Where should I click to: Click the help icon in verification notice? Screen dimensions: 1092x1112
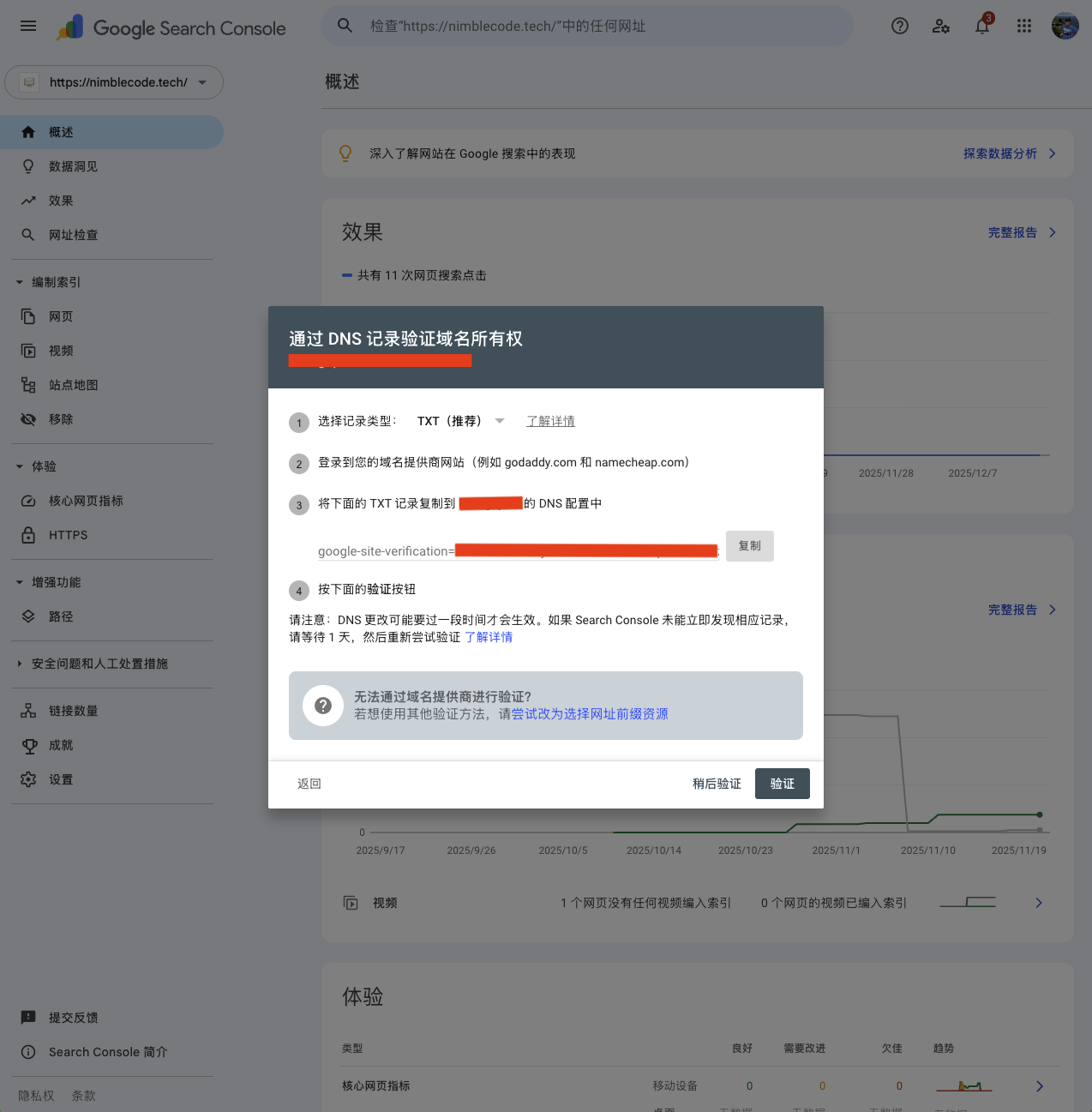(x=323, y=706)
